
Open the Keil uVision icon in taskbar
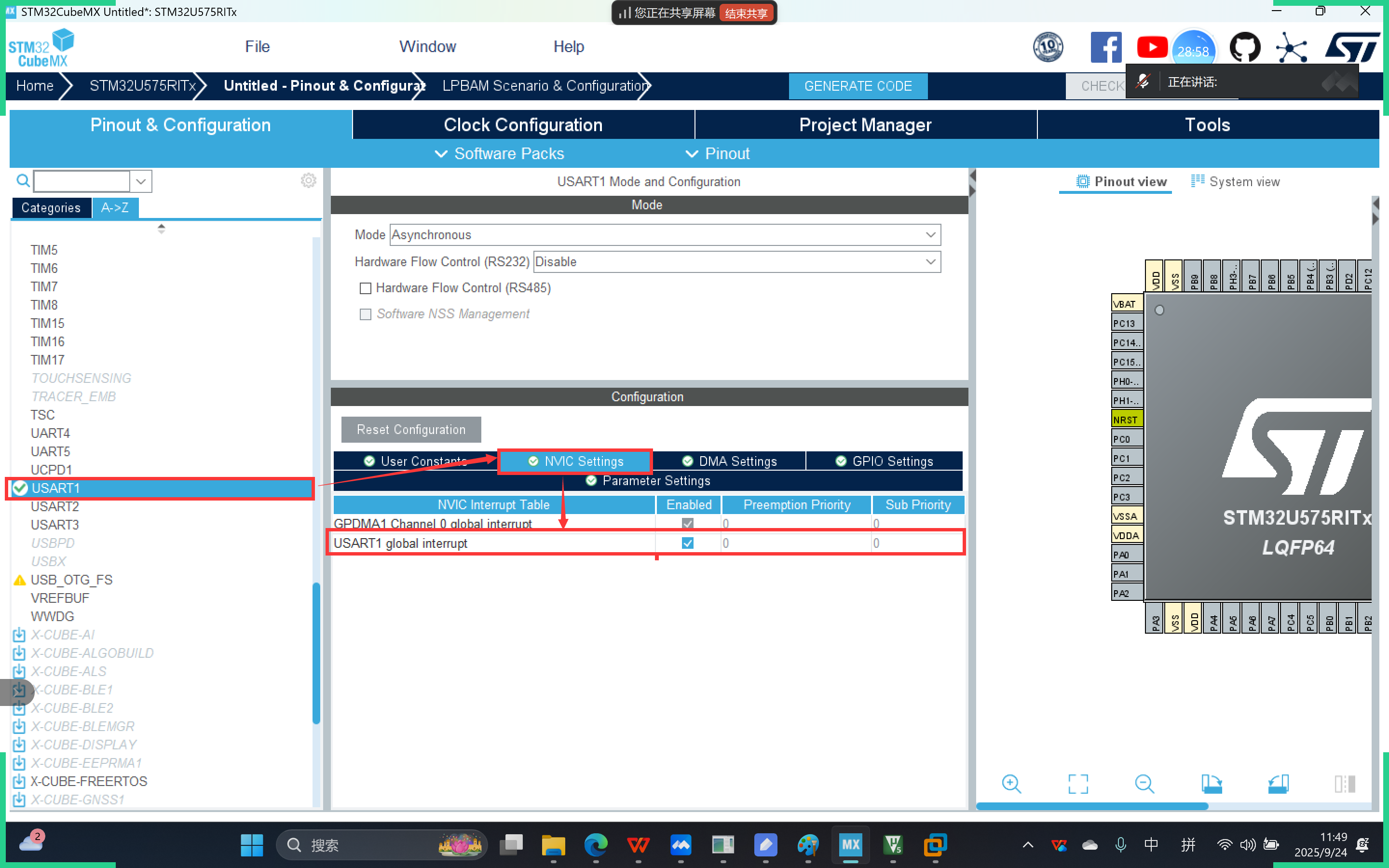point(893,845)
